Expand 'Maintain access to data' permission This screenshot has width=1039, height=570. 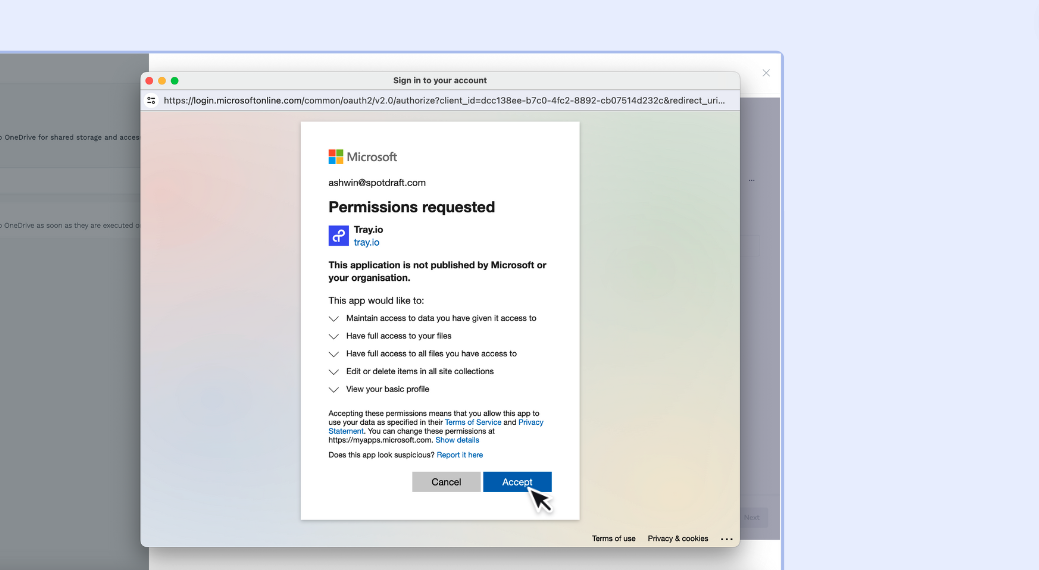point(334,319)
